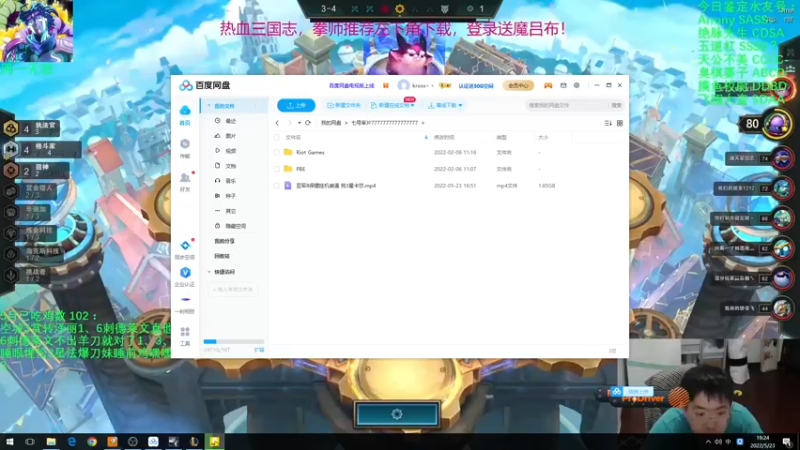
Task: Open the 新建在线文档 dropdown
Action: pyautogui.click(x=412, y=106)
